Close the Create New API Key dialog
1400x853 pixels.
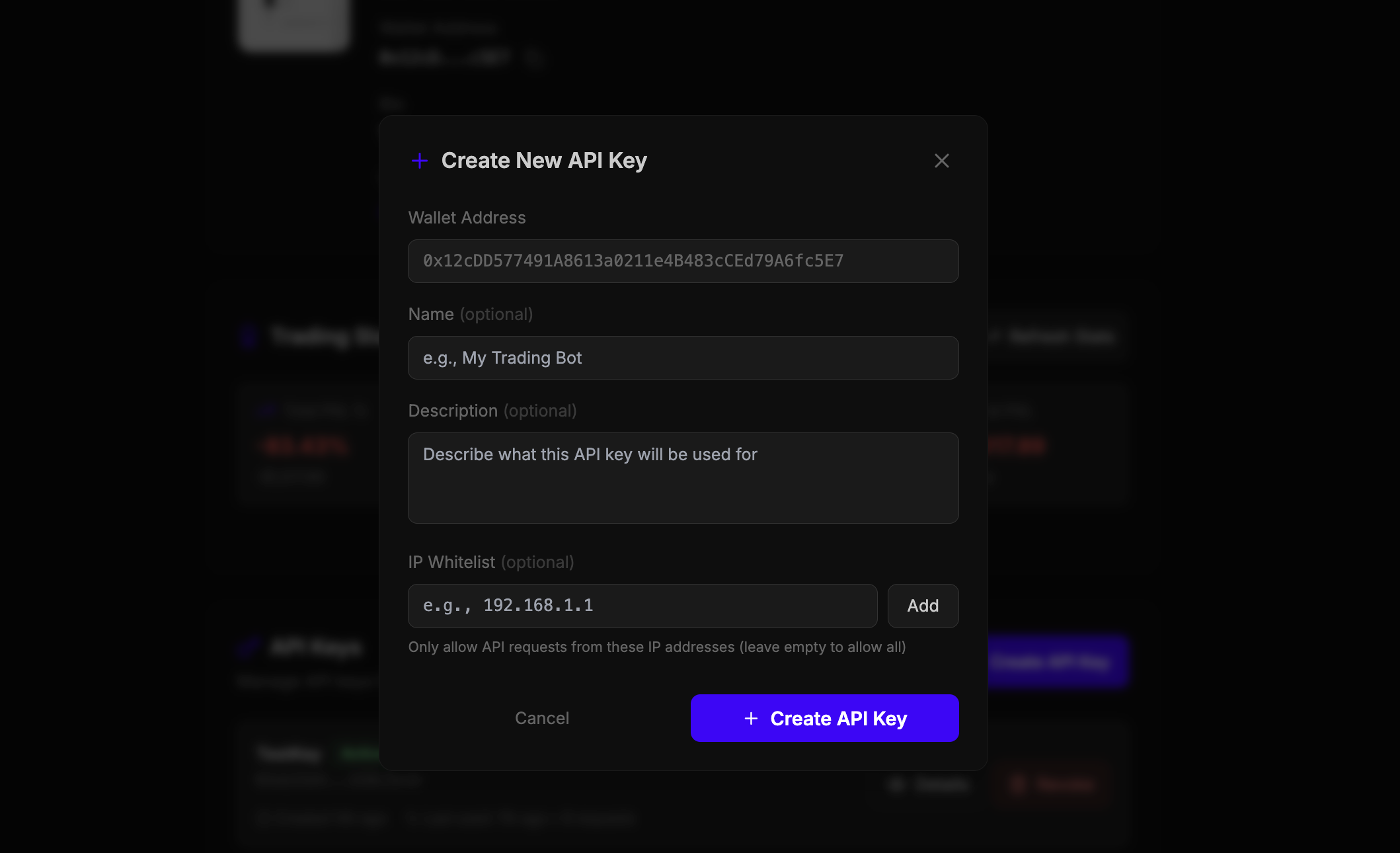point(941,161)
